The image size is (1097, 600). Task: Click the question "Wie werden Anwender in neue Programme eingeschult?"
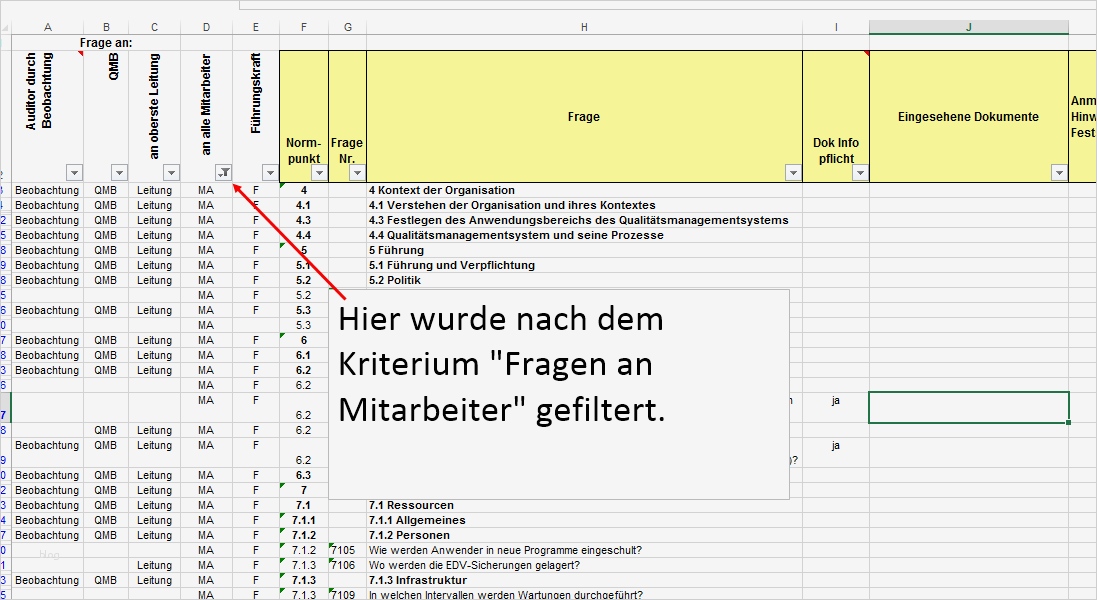coord(510,550)
